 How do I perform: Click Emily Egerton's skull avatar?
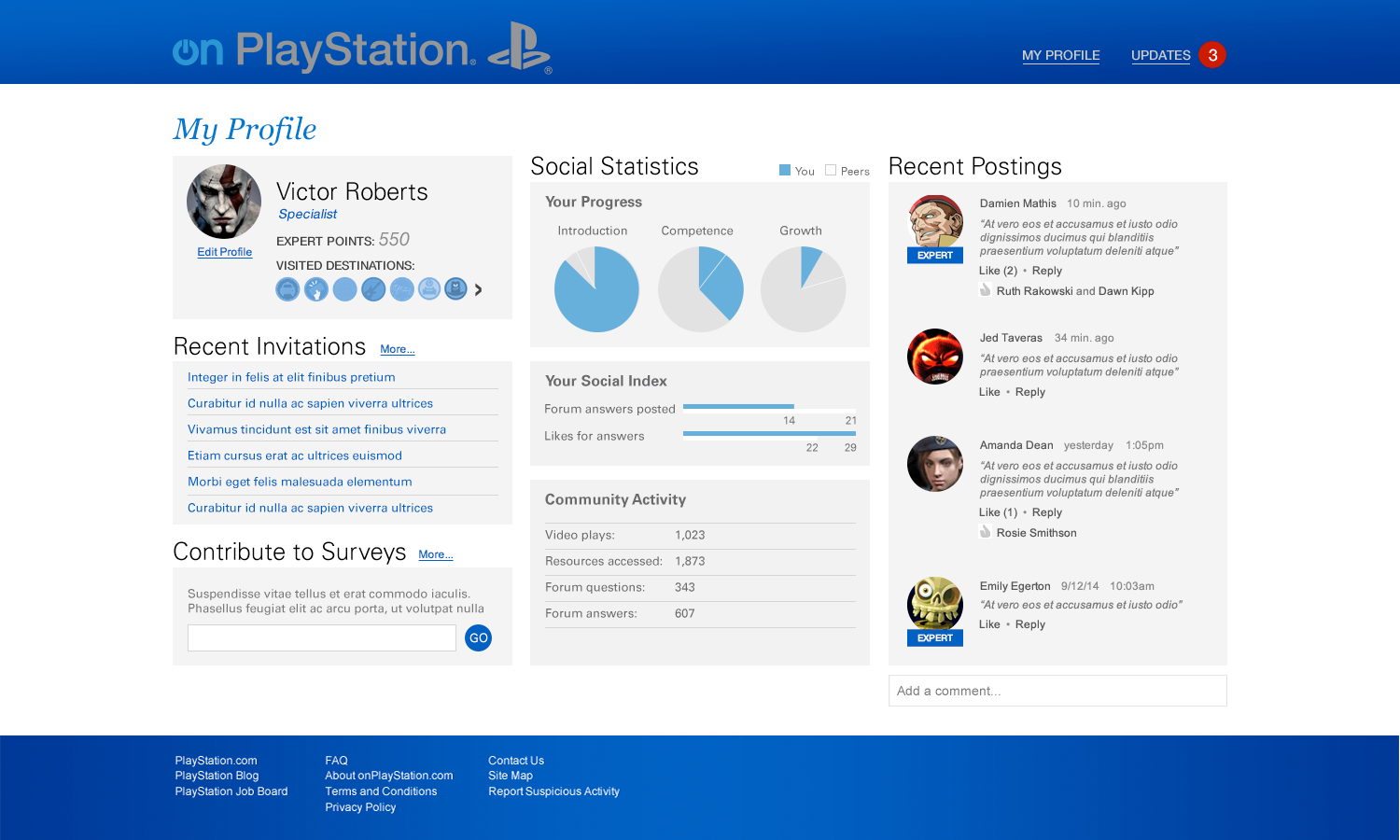tap(935, 605)
